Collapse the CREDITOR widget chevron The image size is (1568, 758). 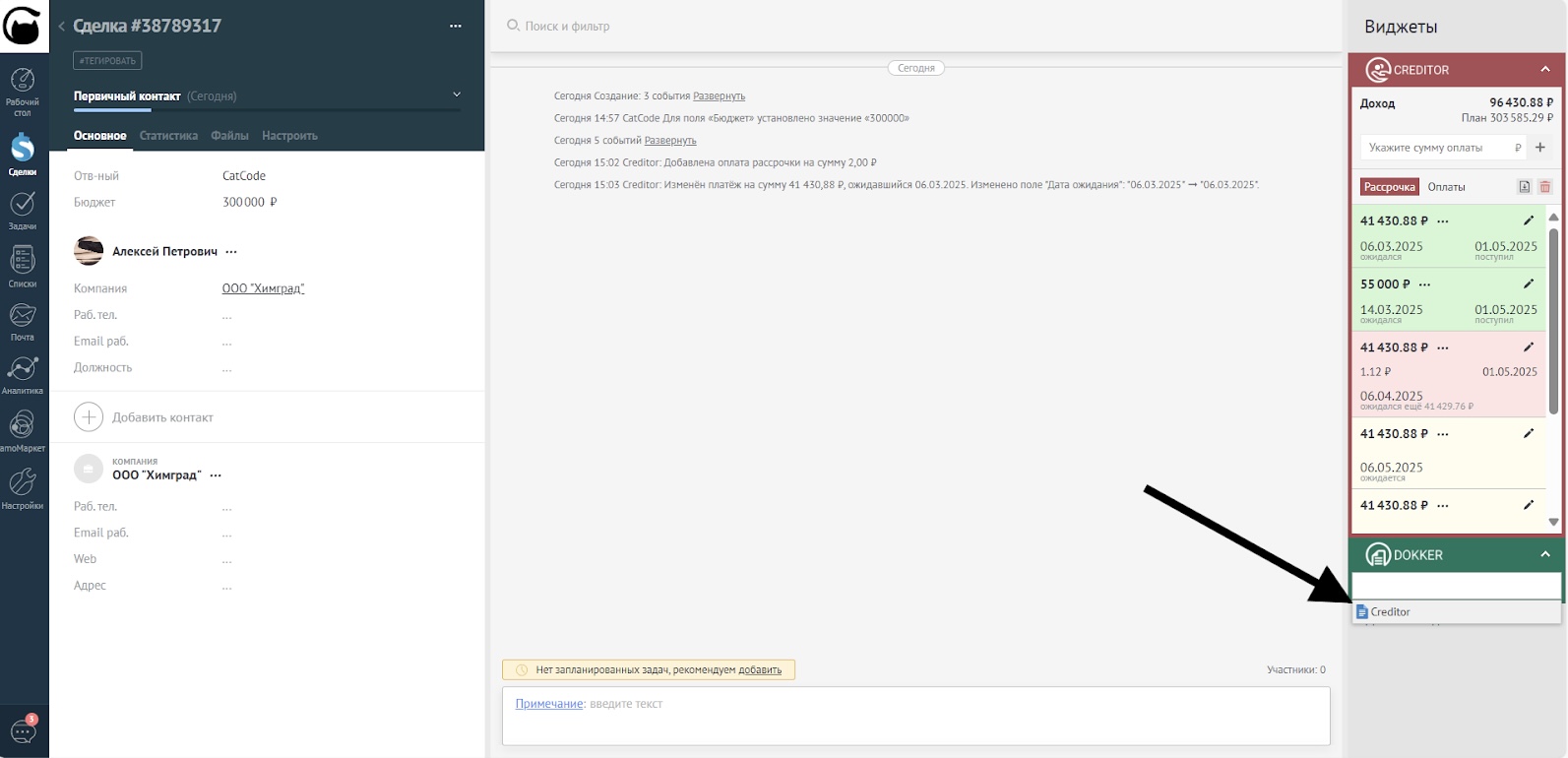point(1545,70)
